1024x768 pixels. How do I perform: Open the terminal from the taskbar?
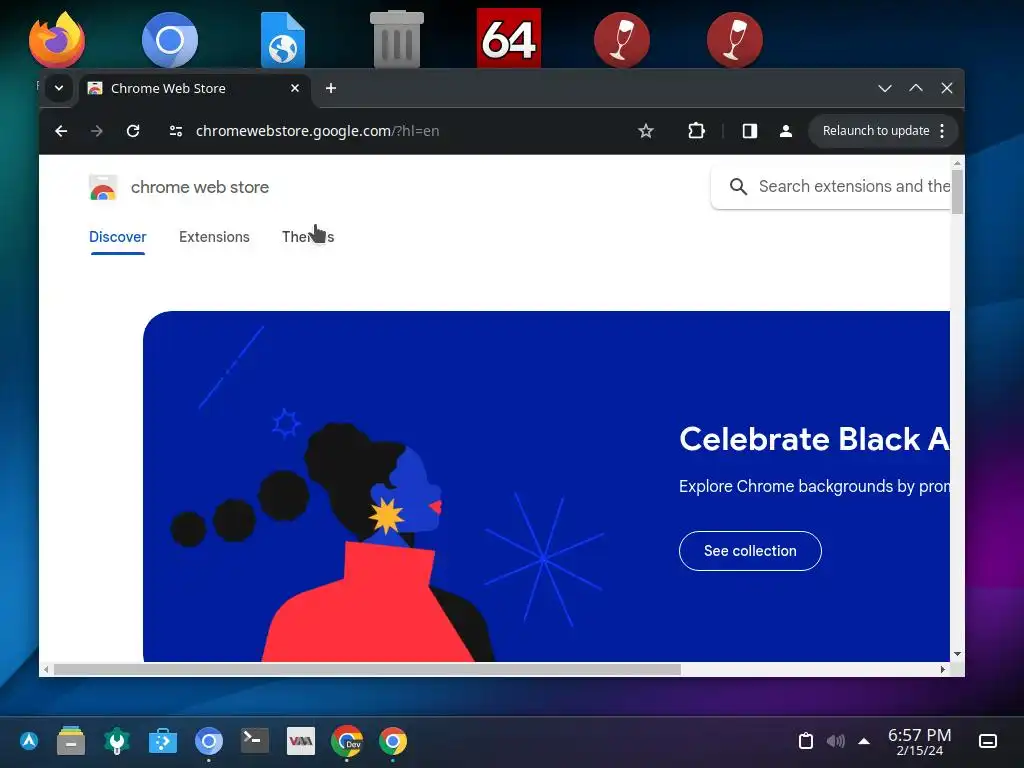[255, 741]
